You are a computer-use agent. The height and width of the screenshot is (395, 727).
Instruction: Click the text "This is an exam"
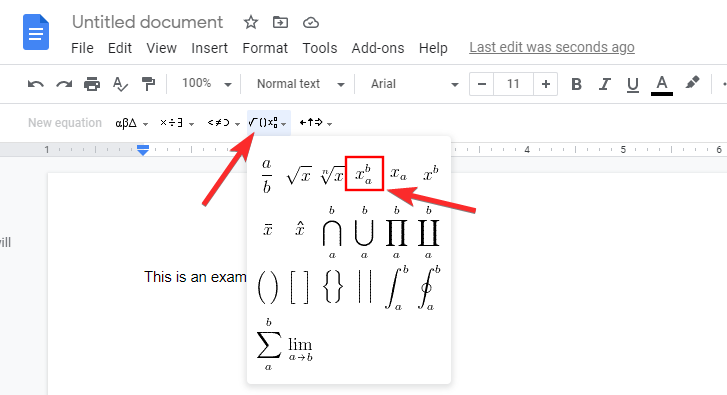(195, 277)
